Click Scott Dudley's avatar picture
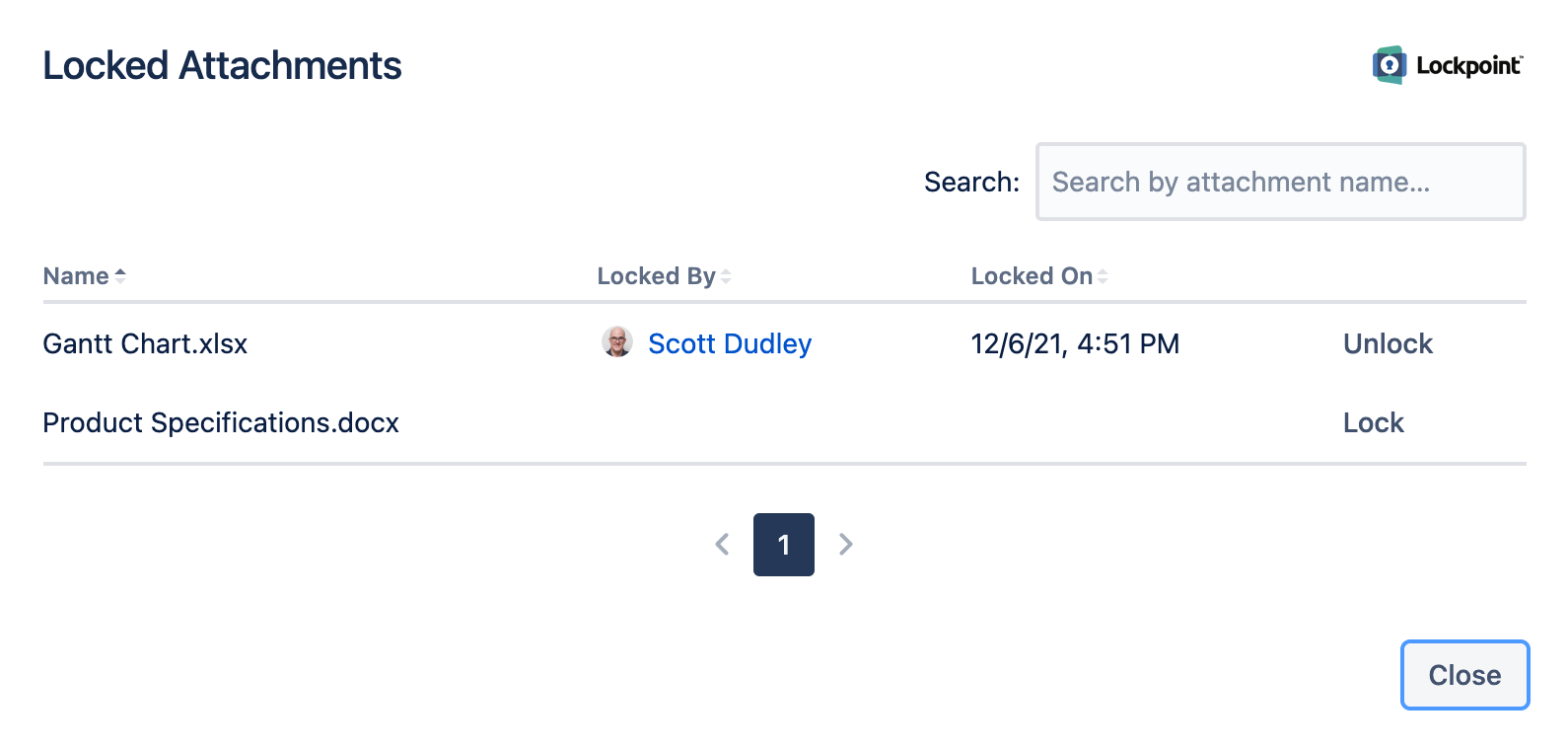 pos(617,342)
